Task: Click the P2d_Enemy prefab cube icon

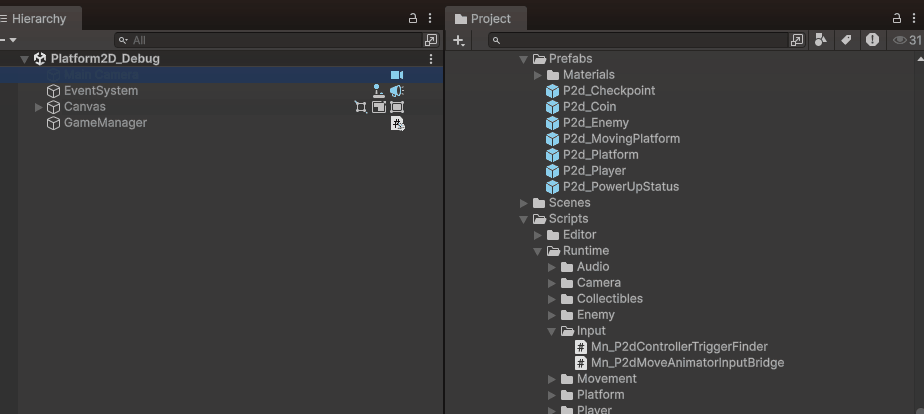Action: [x=552, y=122]
